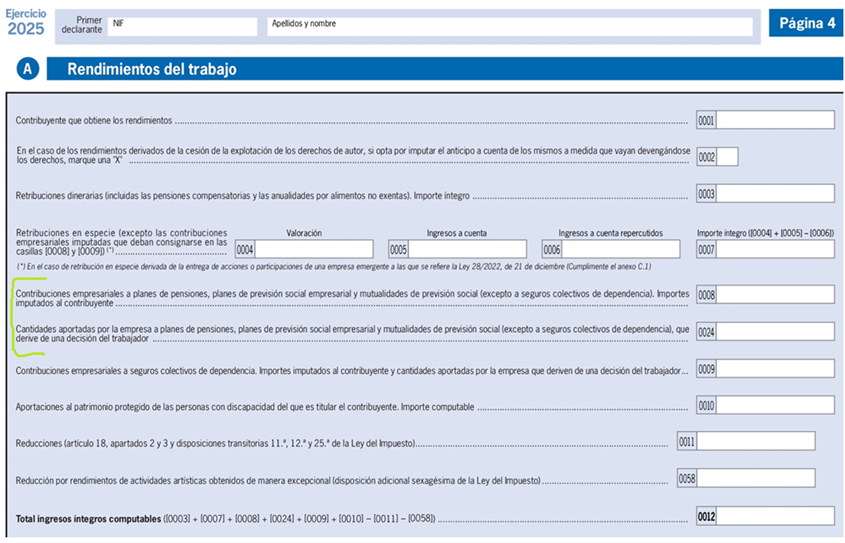Viewport: 845px width, 543px height.
Task: Mark the X checkbox for box 0002
Action: (x=728, y=157)
